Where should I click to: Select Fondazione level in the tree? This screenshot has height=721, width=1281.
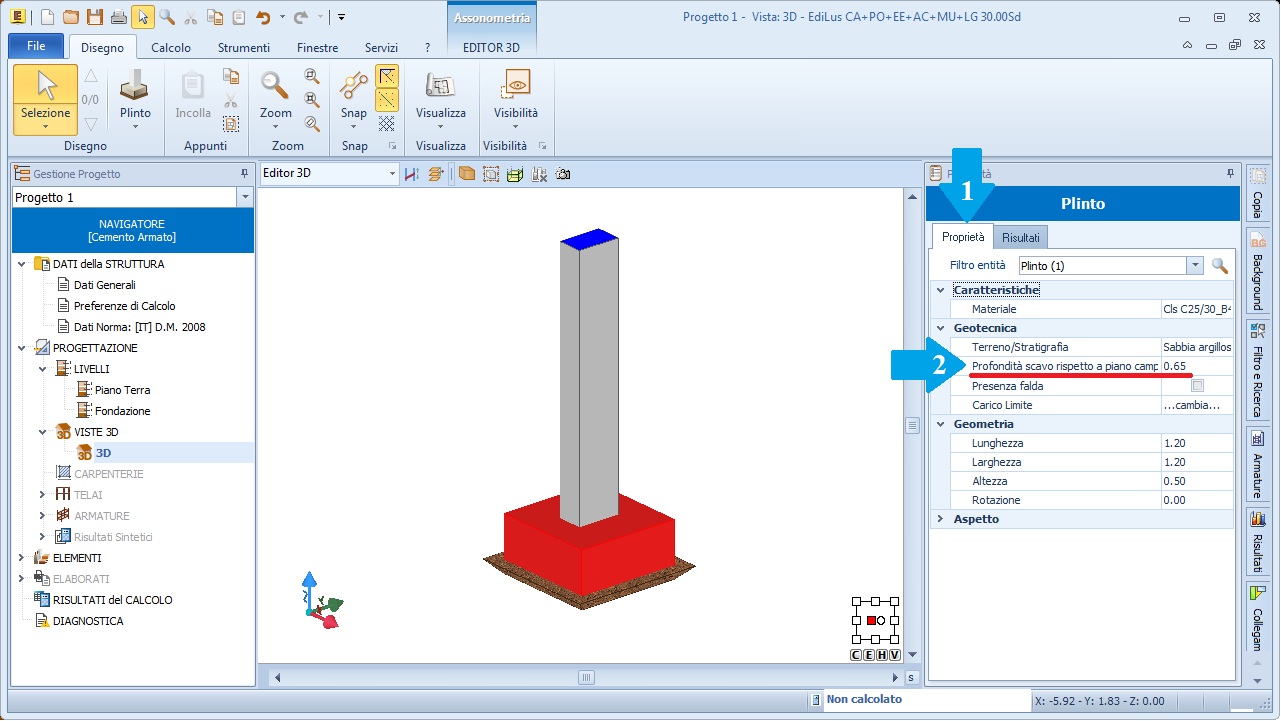(x=122, y=411)
